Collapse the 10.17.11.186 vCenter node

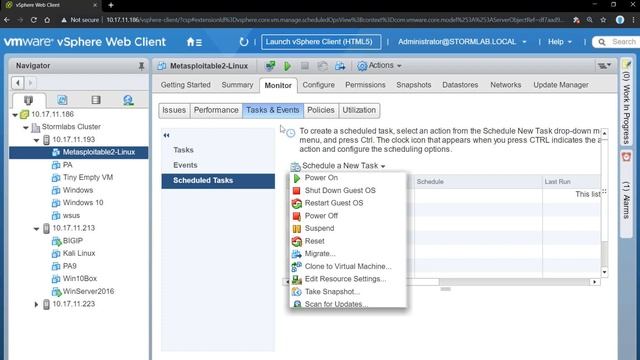pos(15,115)
